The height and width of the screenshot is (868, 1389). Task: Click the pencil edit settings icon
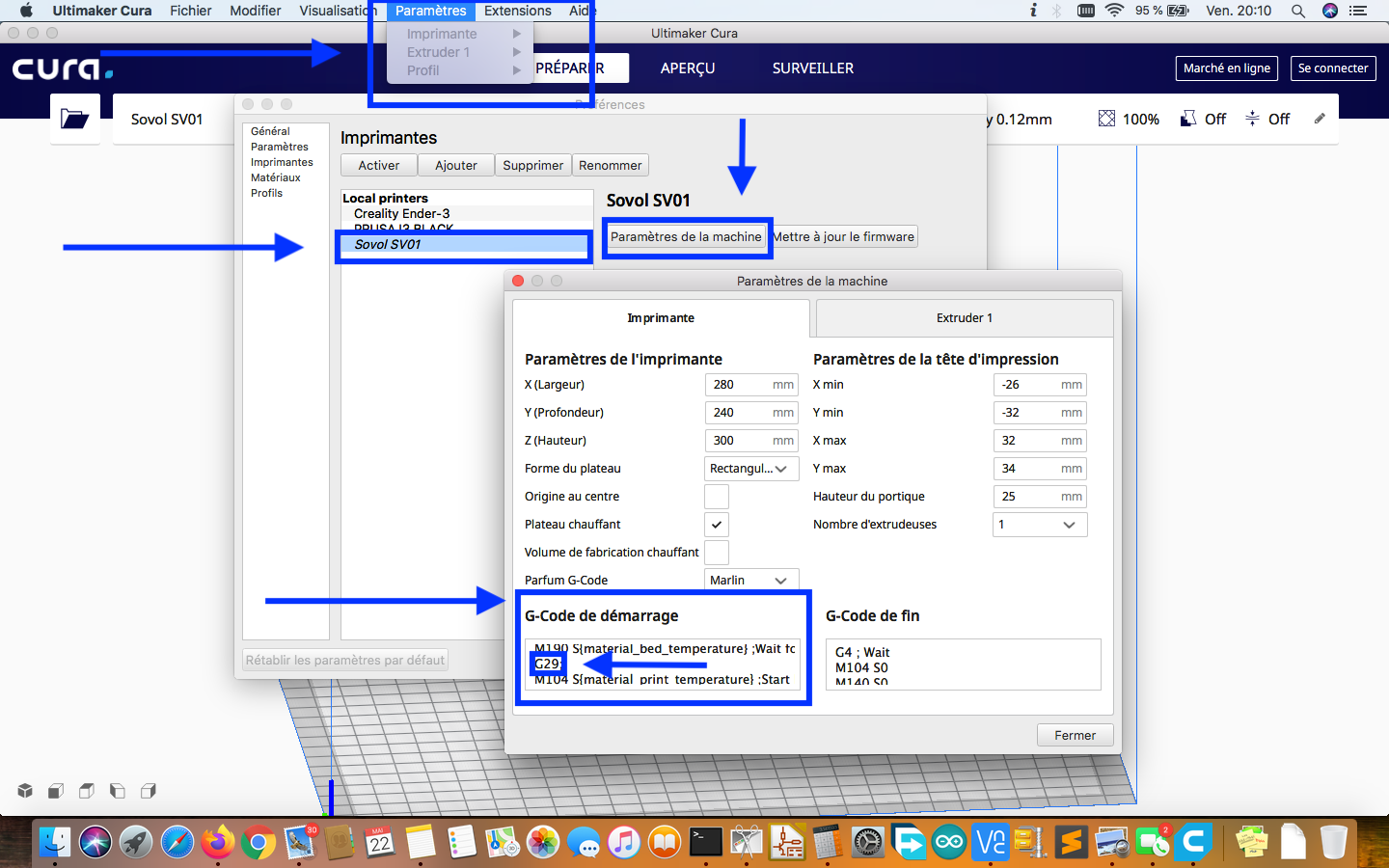pos(1320,119)
